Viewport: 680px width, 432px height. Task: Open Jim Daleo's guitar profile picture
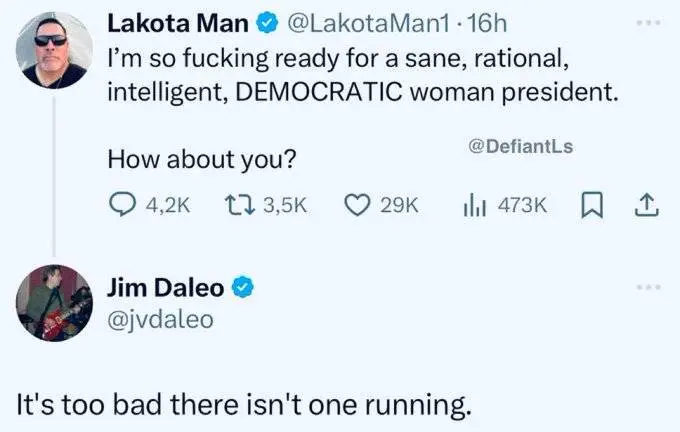56,303
